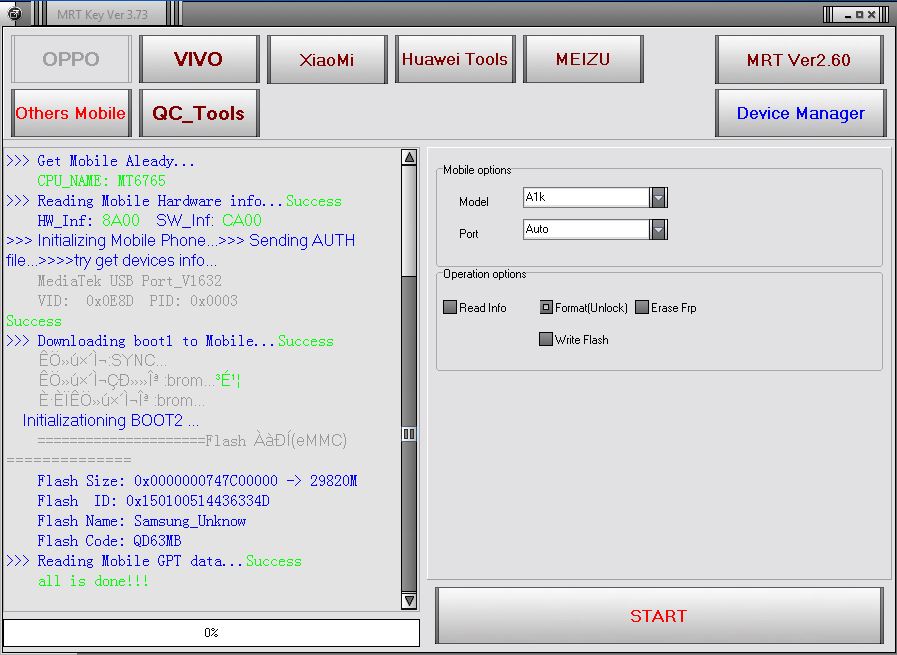Click the Reading Mobile GPT data line
This screenshot has width=897, height=655.
[x=154, y=561]
